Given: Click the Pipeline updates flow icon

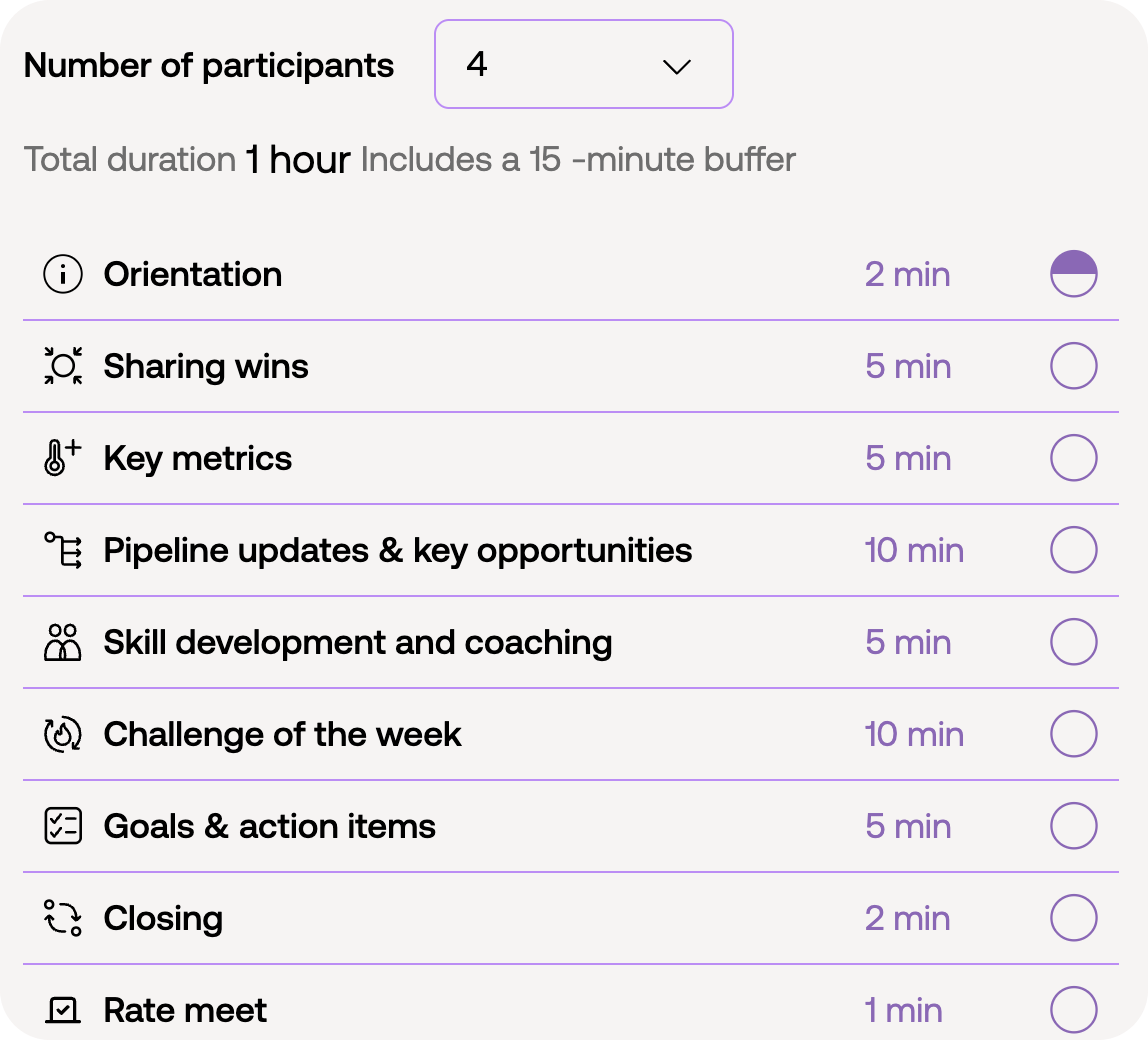Looking at the screenshot, I should coord(63,550).
